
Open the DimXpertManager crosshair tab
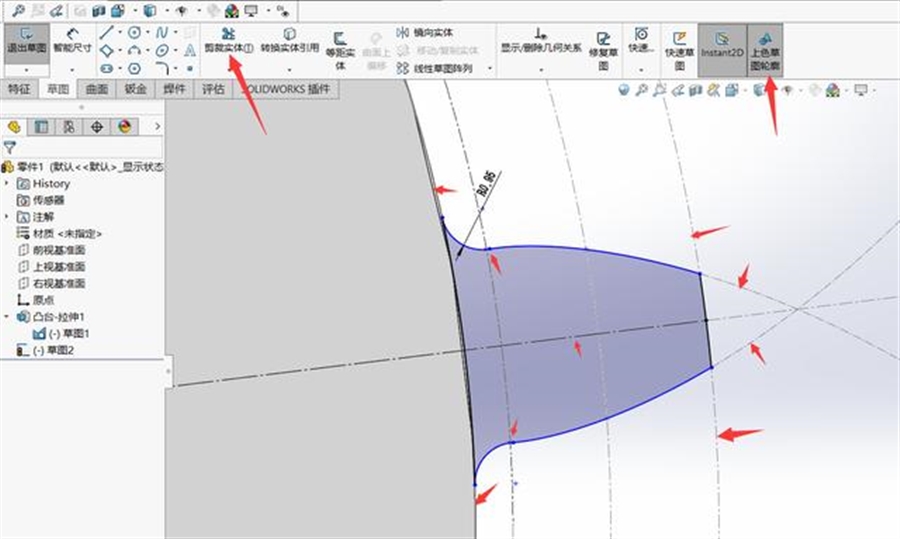click(x=96, y=126)
